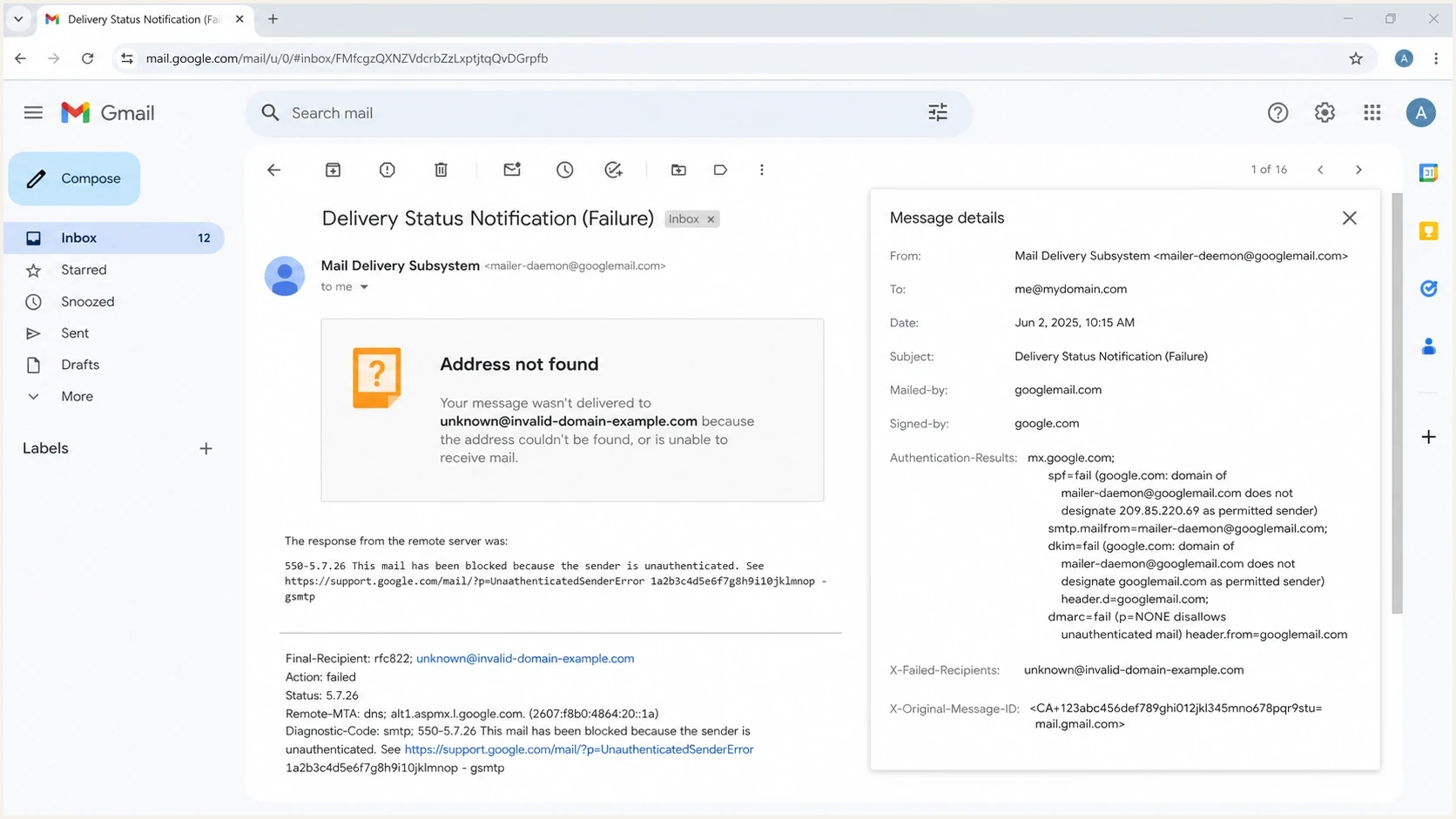
Task: Bookmark this page star icon
Action: pyautogui.click(x=1356, y=58)
